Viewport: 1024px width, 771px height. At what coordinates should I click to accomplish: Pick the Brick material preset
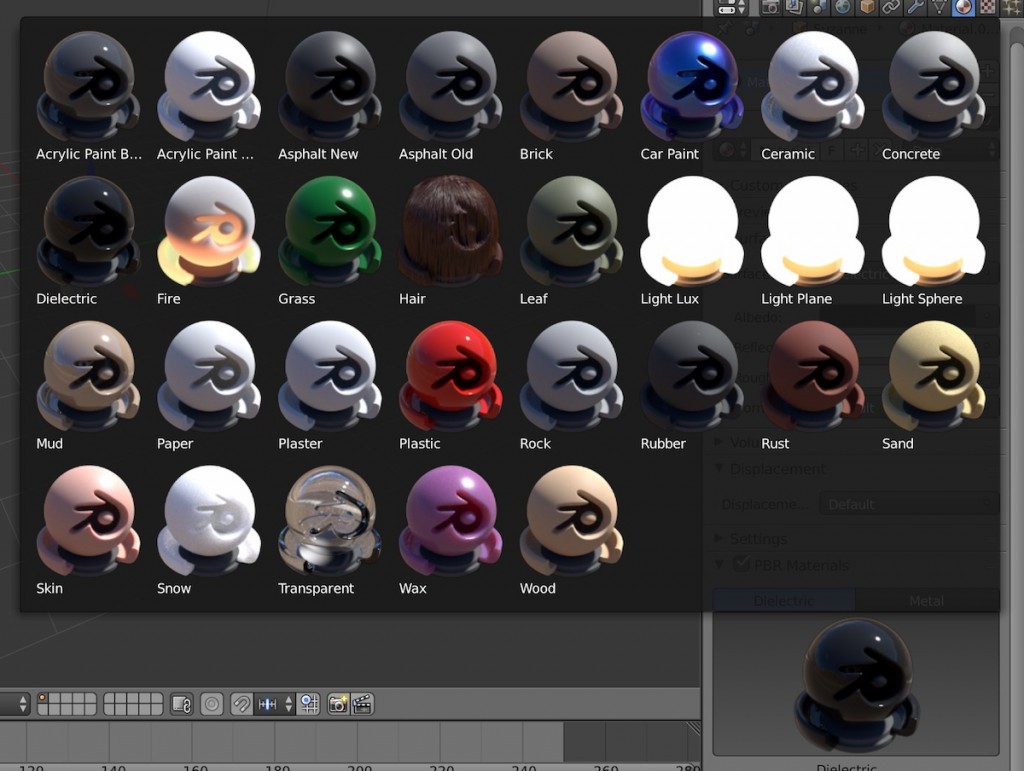coord(571,97)
